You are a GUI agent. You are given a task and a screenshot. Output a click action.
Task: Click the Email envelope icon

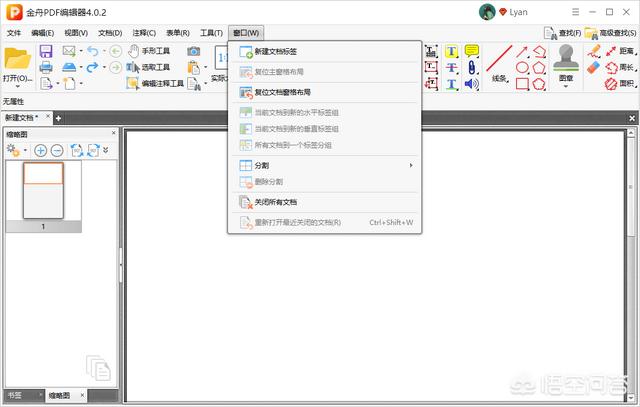coord(69,51)
